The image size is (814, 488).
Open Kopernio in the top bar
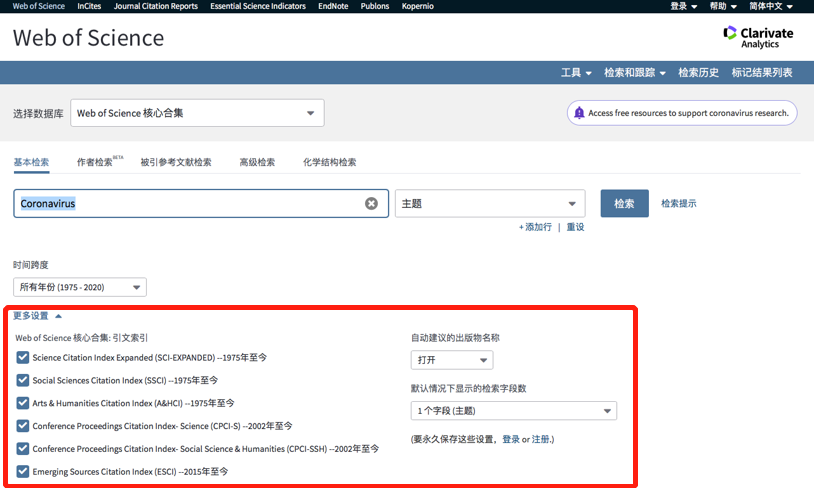coord(417,6)
